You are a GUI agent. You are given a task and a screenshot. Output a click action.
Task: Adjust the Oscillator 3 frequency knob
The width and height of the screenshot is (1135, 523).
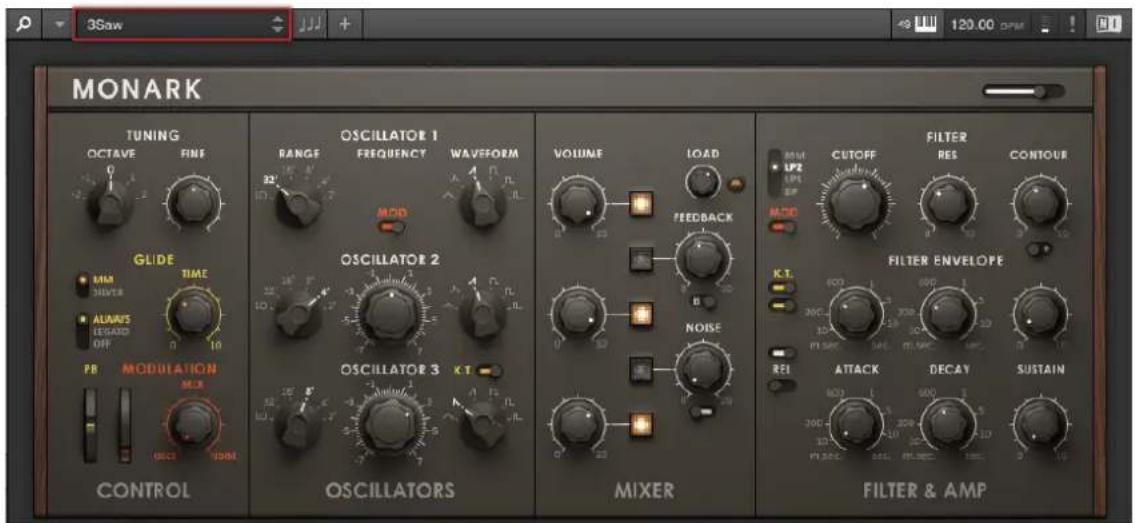[x=392, y=425]
